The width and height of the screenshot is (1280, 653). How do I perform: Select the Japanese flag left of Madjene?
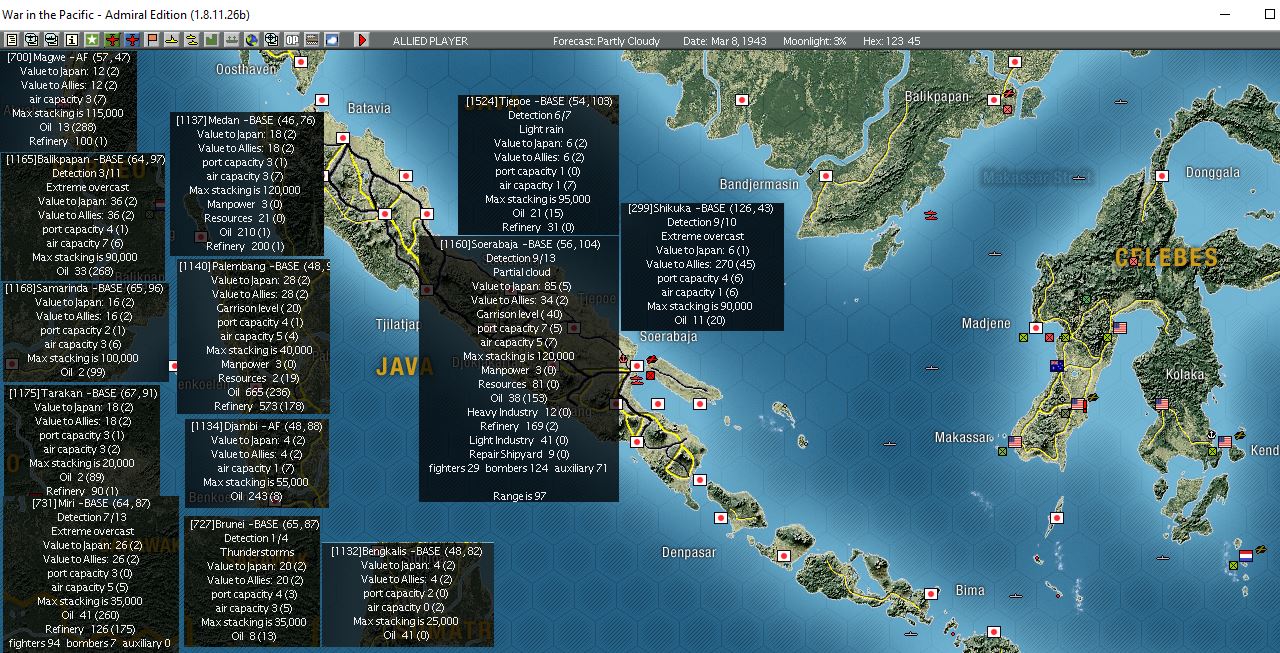pyautogui.click(x=1036, y=328)
